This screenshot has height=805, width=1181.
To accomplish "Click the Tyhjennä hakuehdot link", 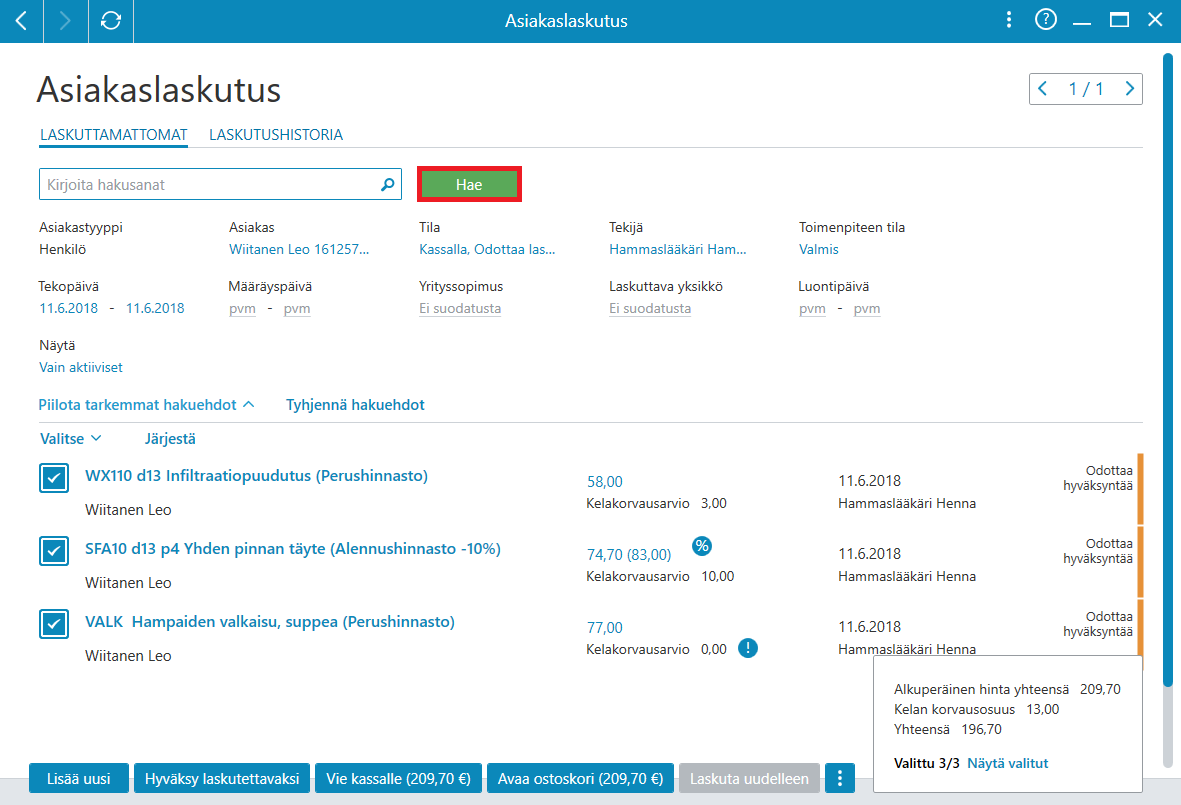I will click(x=356, y=404).
